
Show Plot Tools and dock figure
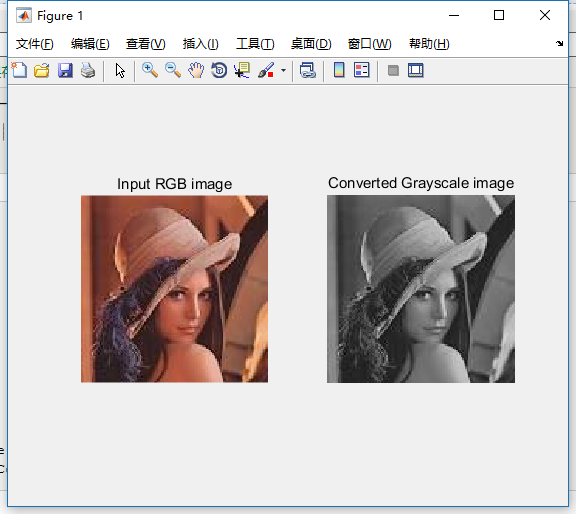point(415,70)
